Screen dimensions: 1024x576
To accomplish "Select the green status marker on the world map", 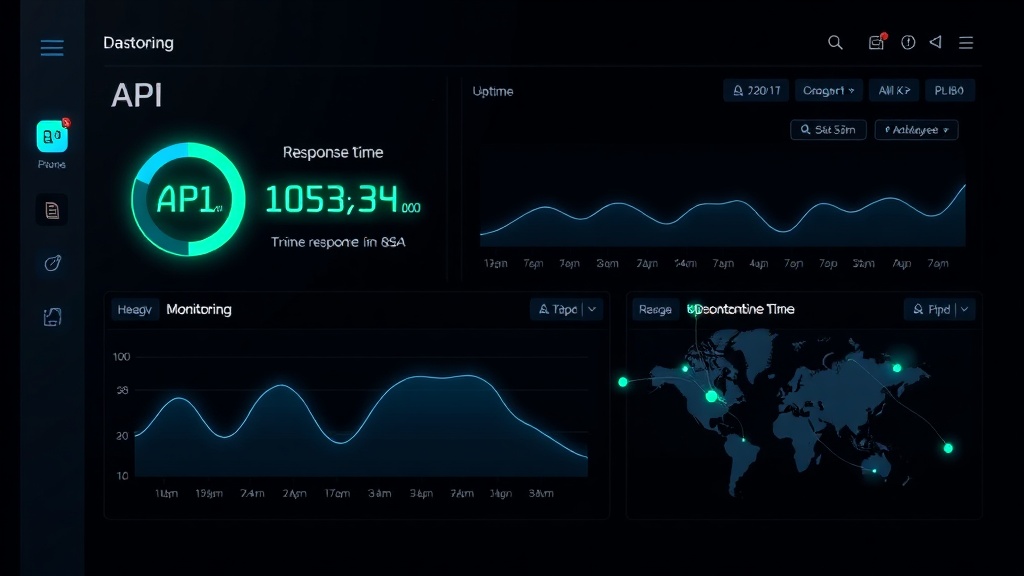I will pyautogui.click(x=710, y=397).
